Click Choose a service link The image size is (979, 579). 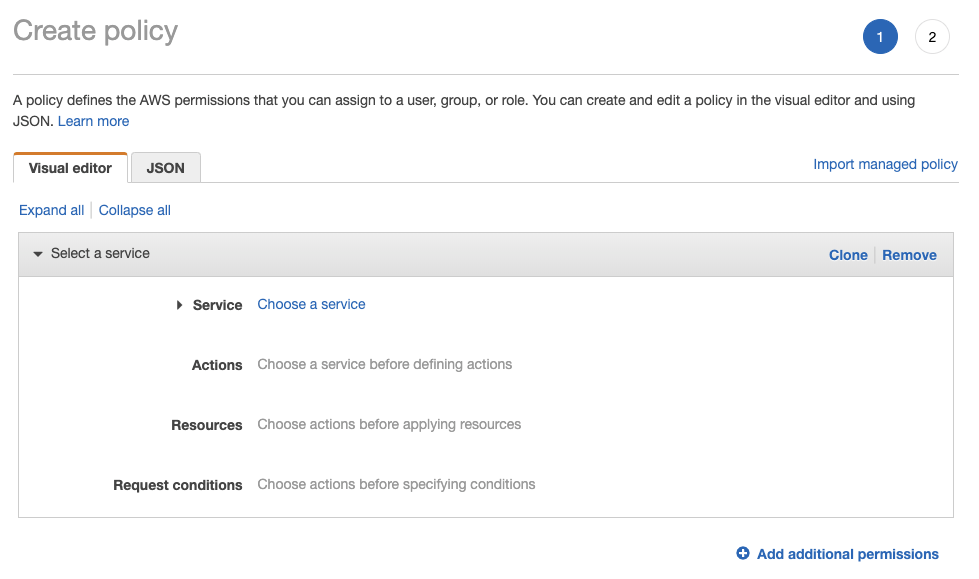[x=311, y=304]
